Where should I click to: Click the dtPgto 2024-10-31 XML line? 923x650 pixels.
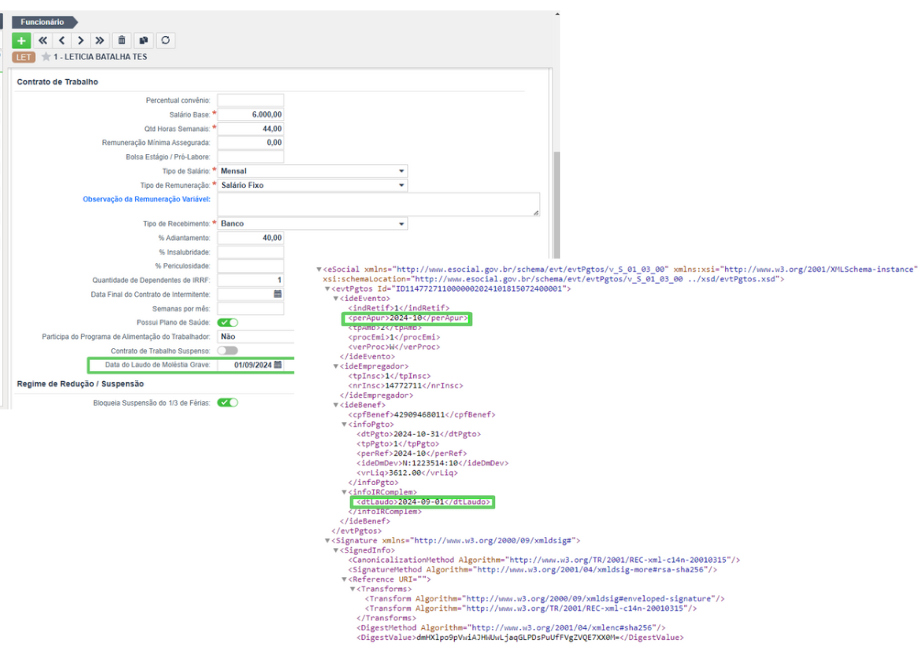click(x=419, y=434)
